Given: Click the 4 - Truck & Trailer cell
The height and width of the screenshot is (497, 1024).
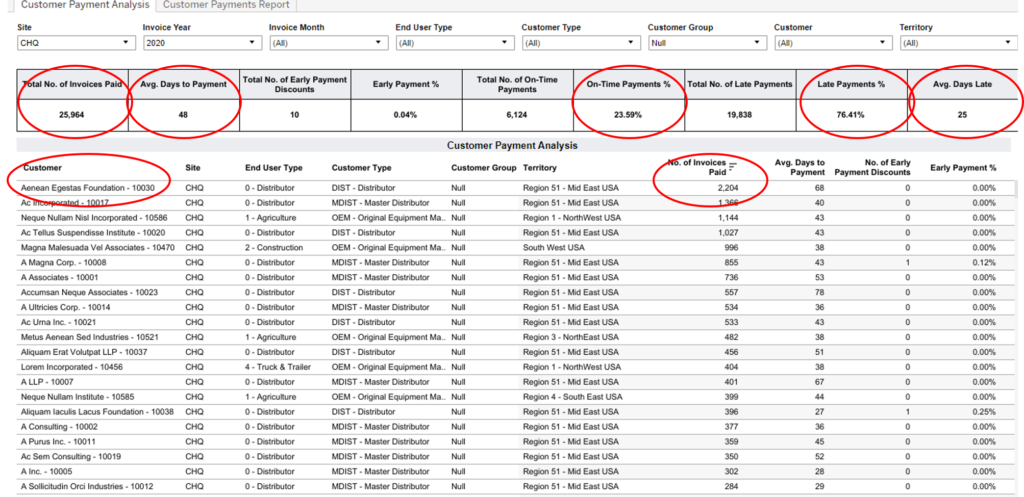Looking at the screenshot, I should pos(278,367).
